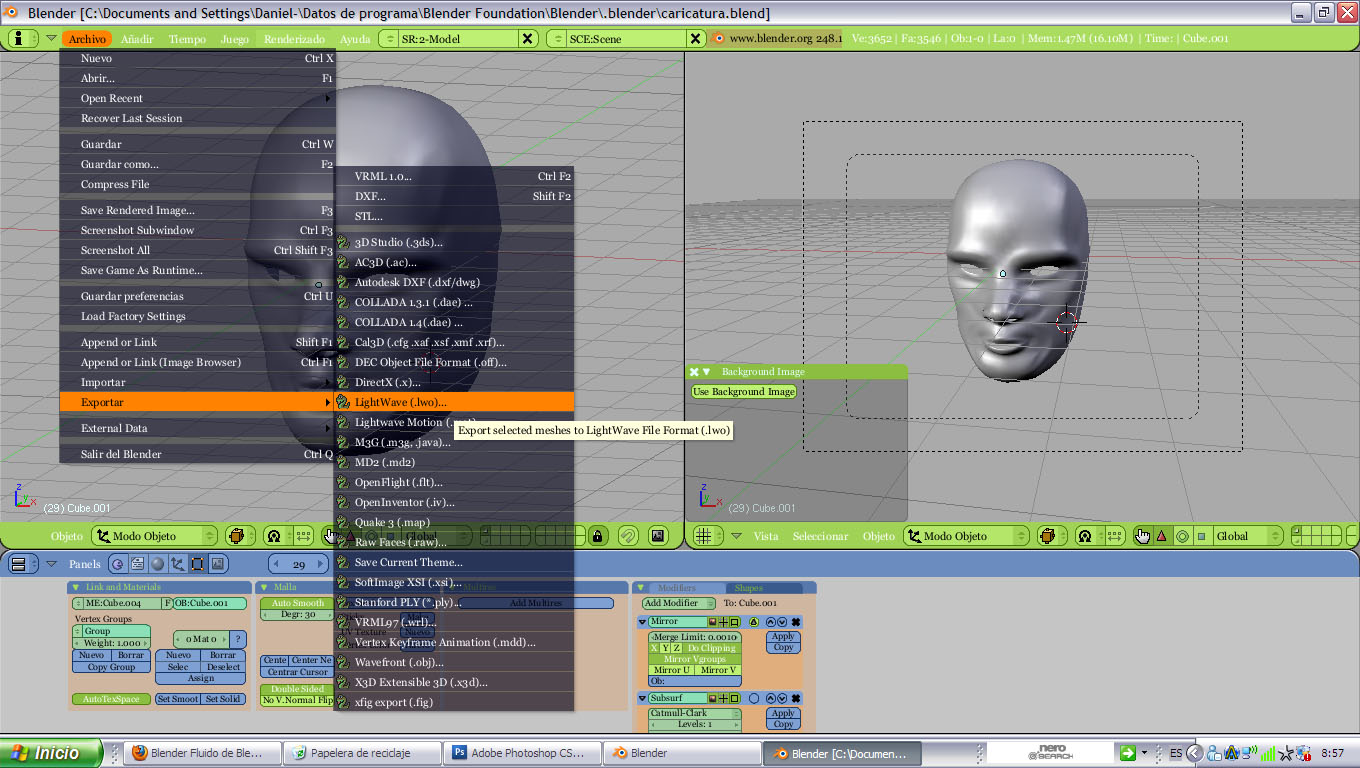Image resolution: width=1360 pixels, height=768 pixels.
Task: Click the Copy Group button
Action: click(111, 667)
